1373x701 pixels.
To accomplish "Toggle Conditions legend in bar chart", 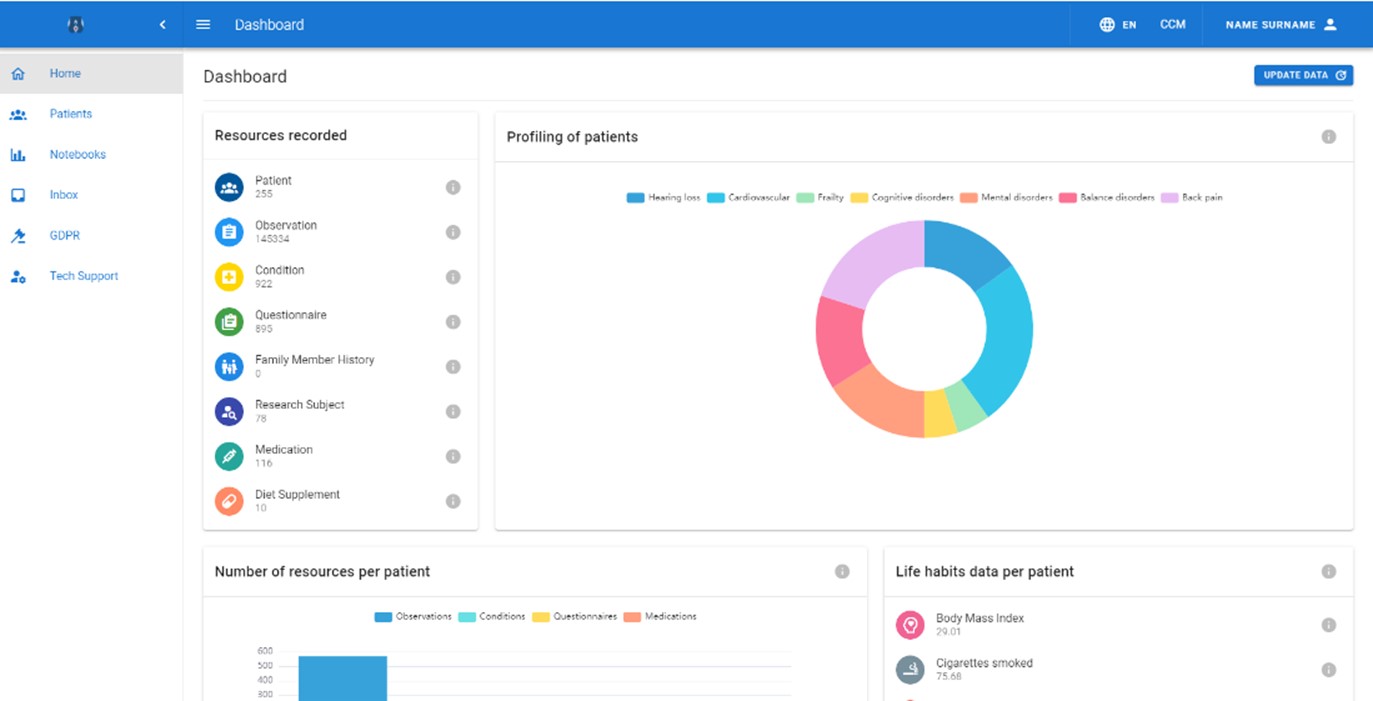I will 492,617.
